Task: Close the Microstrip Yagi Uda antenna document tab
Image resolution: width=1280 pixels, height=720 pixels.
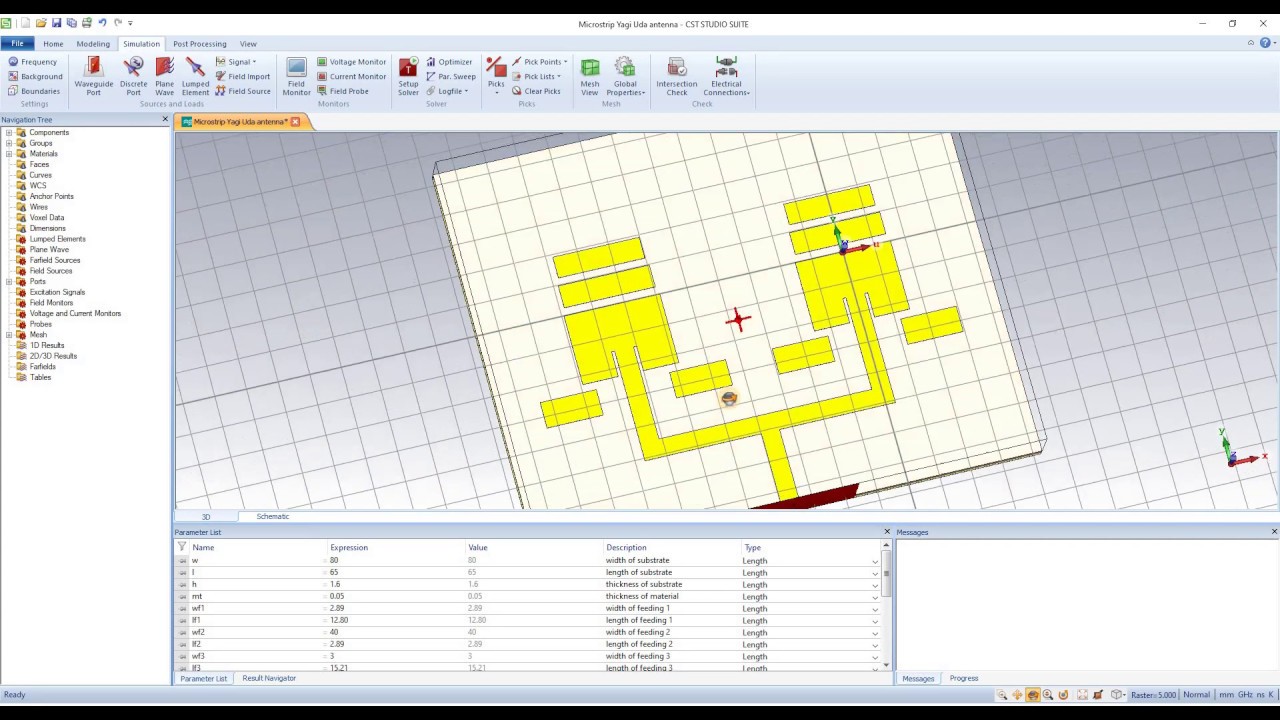Action: click(295, 122)
